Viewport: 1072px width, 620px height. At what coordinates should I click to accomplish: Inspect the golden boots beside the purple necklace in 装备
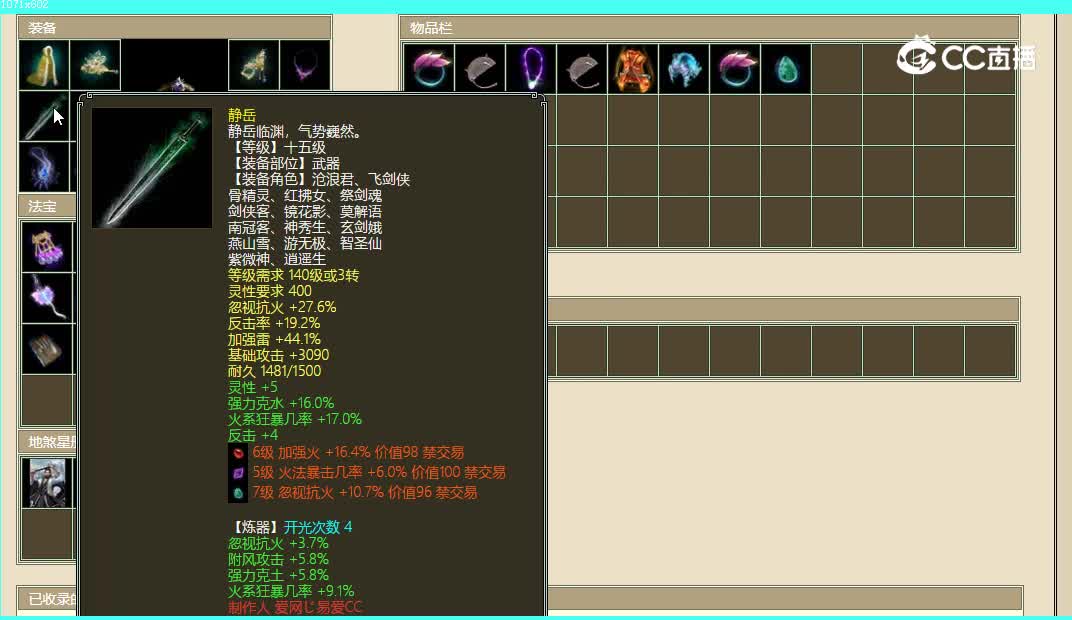tap(254, 65)
